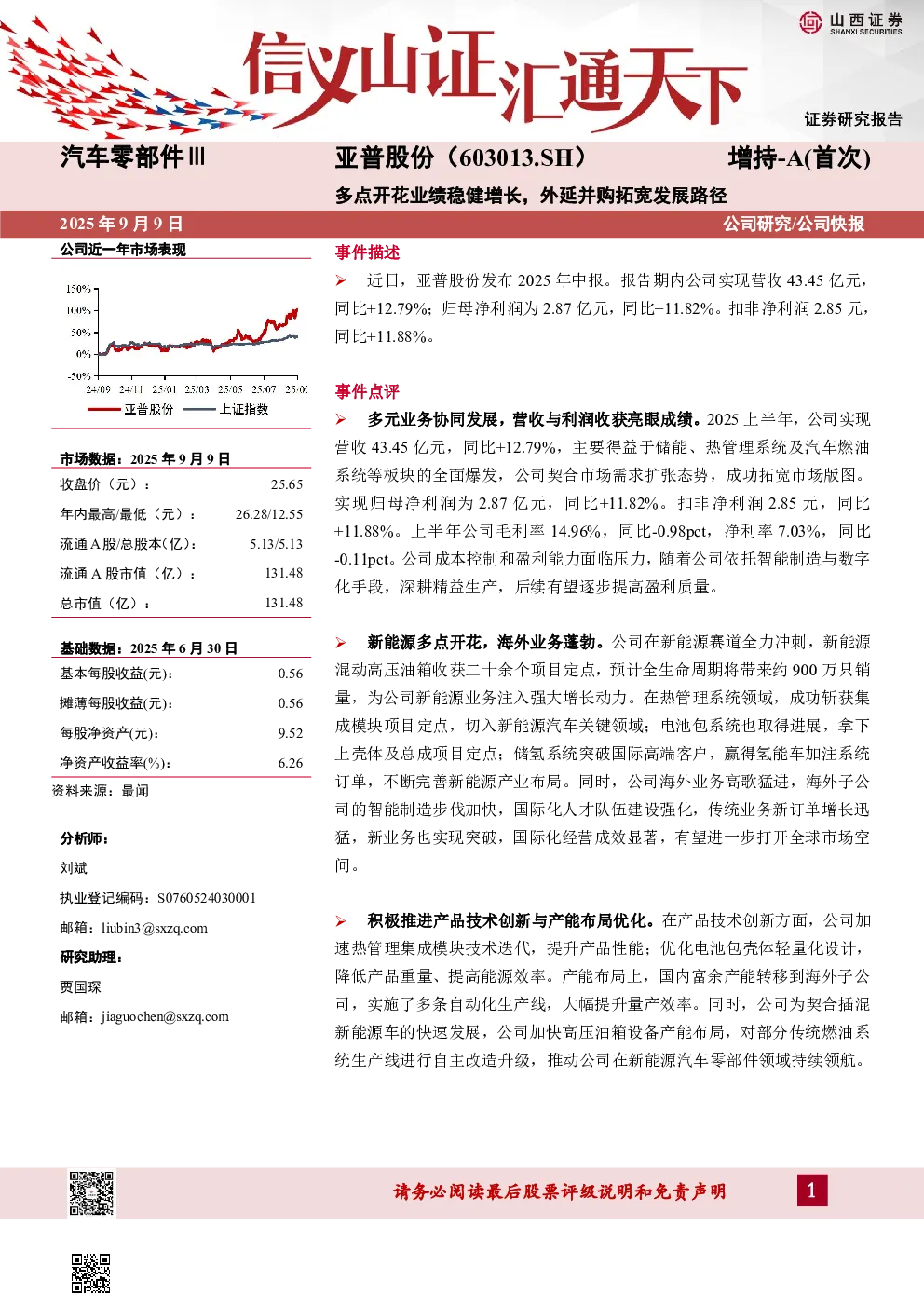Screen dimensions: 924x1307
Task: Click the 事件点评 section heading
Action: click(367, 391)
